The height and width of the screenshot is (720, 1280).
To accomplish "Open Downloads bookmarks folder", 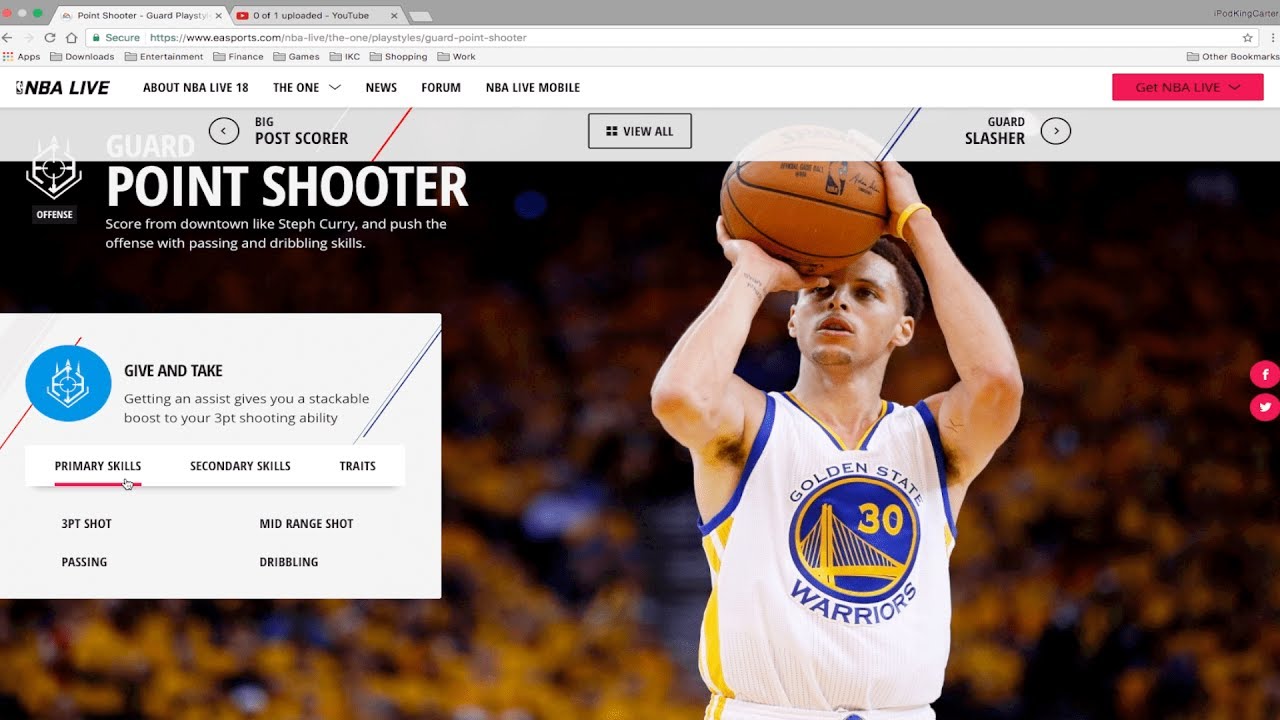I will 82,57.
